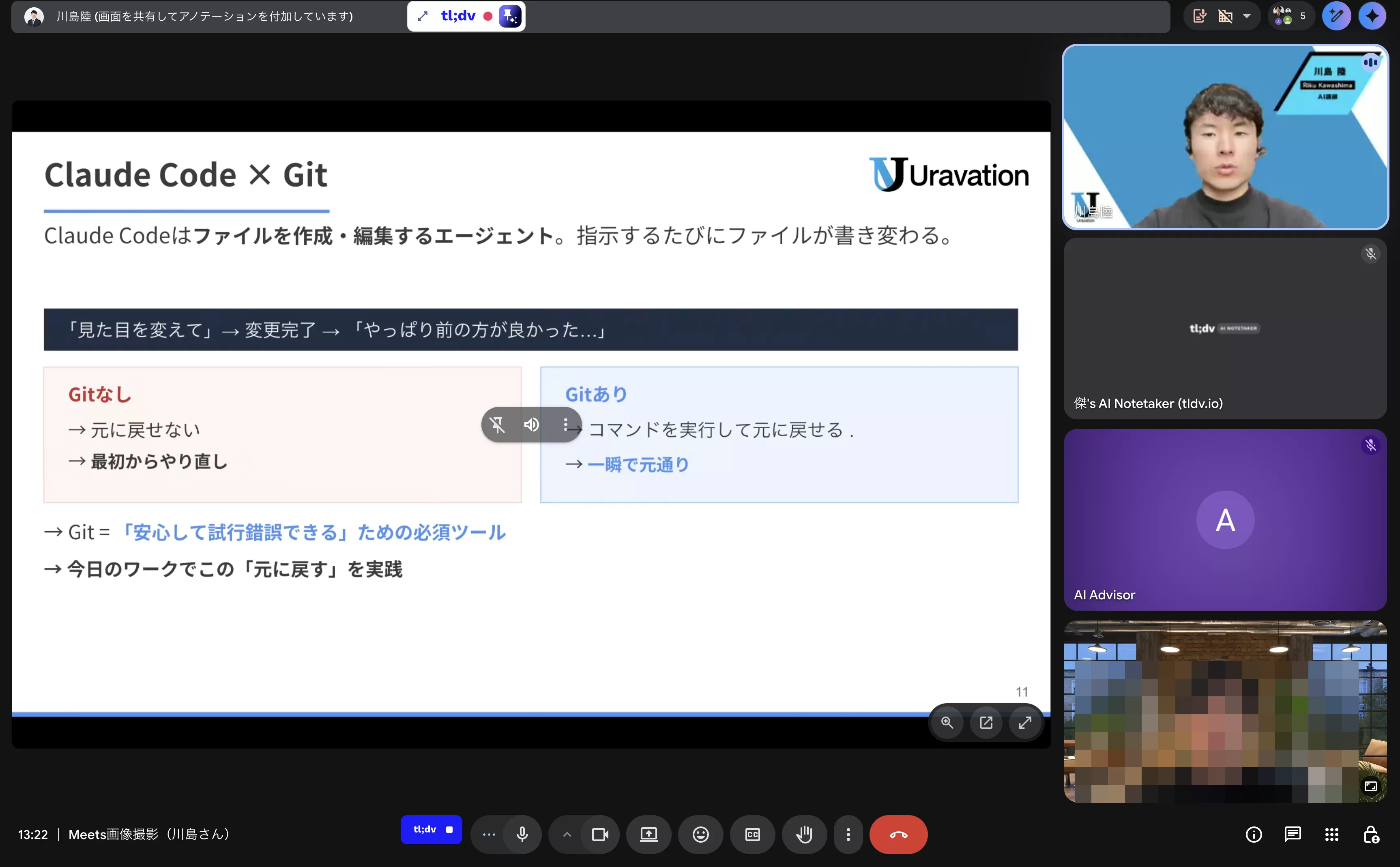1400x867 pixels.
Task: Leave the call with red button
Action: 898,834
